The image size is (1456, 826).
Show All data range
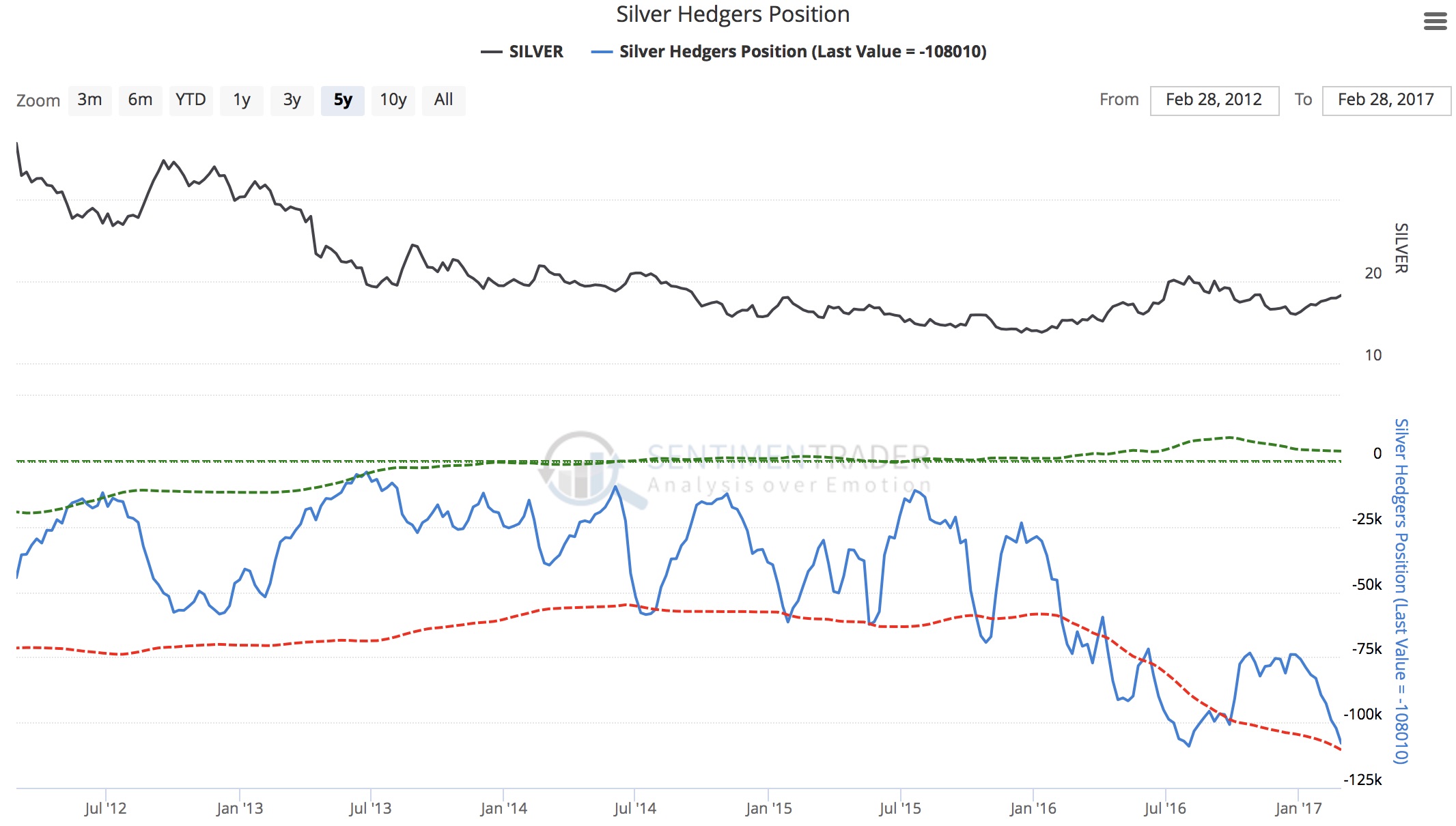coord(443,100)
